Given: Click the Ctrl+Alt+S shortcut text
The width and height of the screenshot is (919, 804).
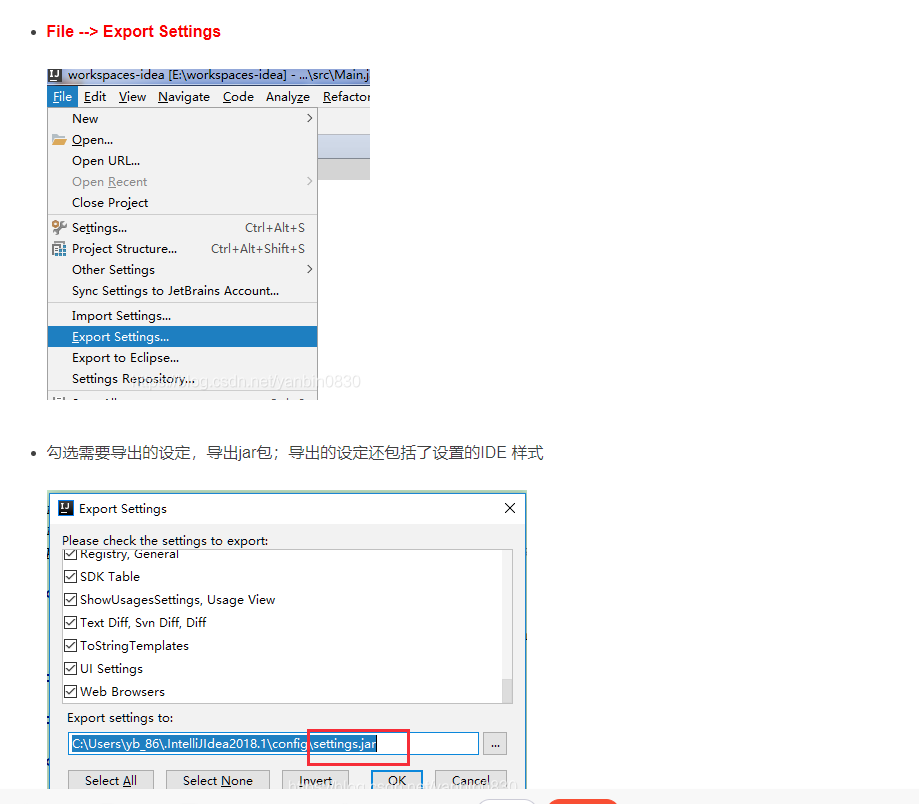Looking at the screenshot, I should coord(275,227).
